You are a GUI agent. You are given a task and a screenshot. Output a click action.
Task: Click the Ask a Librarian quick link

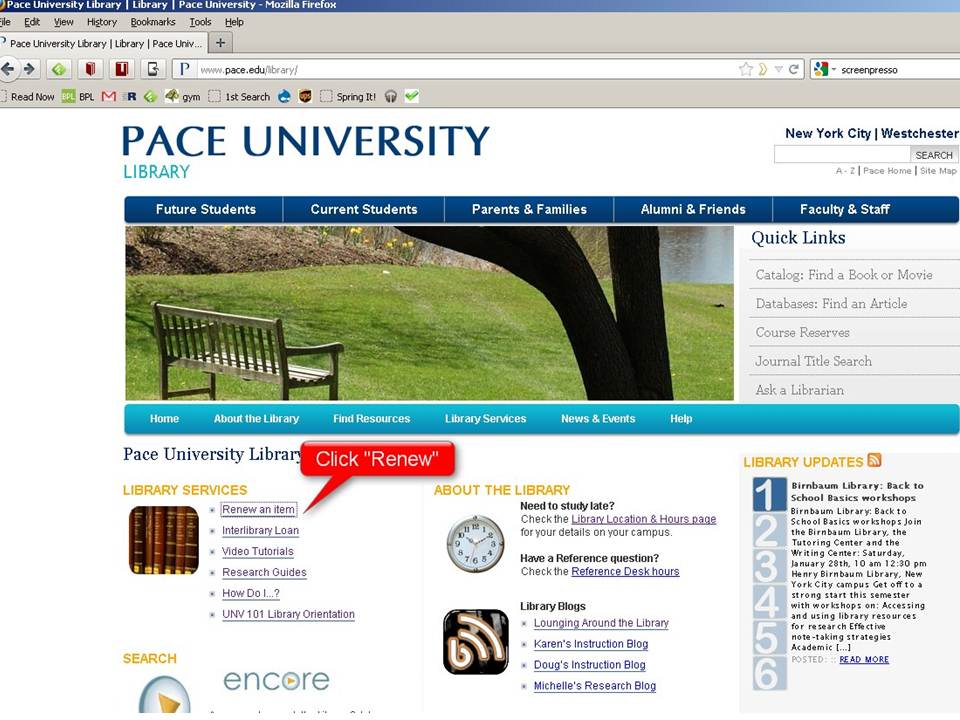point(800,390)
